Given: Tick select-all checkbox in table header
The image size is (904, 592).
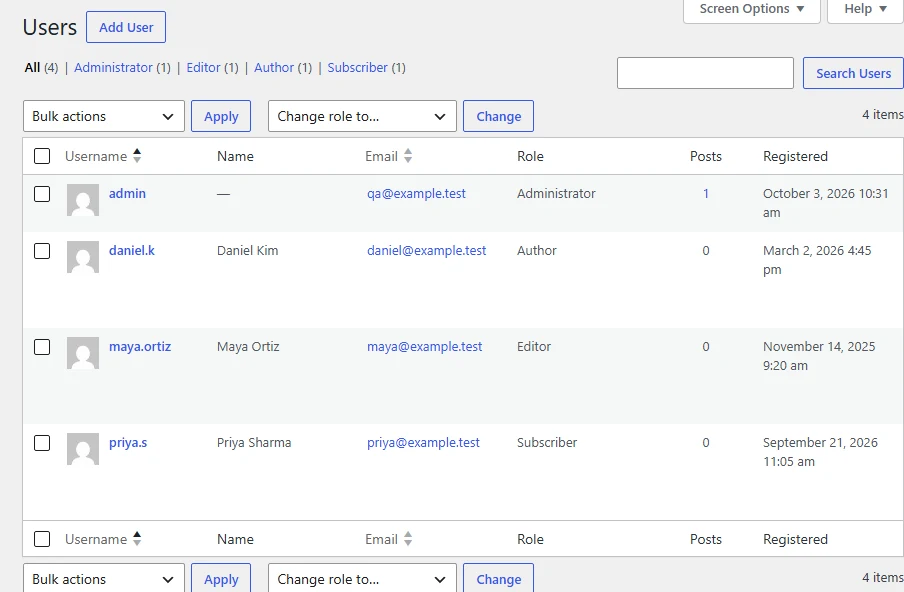Looking at the screenshot, I should tap(42, 156).
